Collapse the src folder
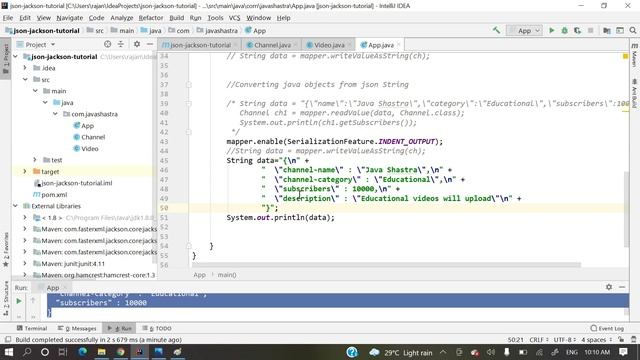The width and height of the screenshot is (640, 360). coord(25,79)
